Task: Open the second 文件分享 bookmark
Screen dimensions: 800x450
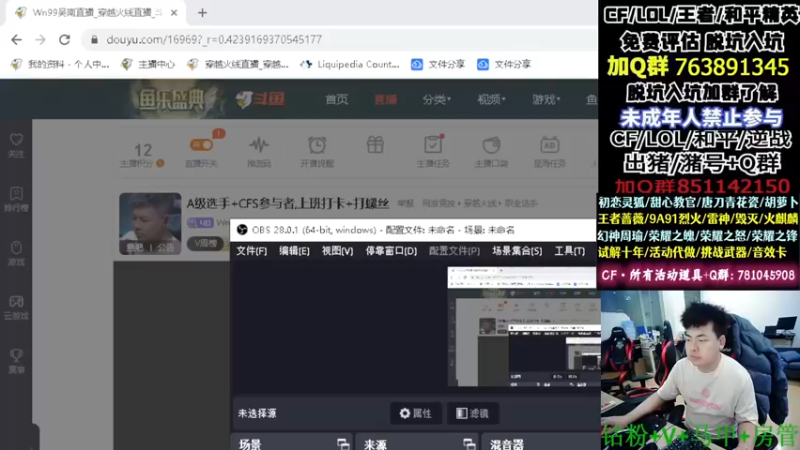Action: [505, 64]
